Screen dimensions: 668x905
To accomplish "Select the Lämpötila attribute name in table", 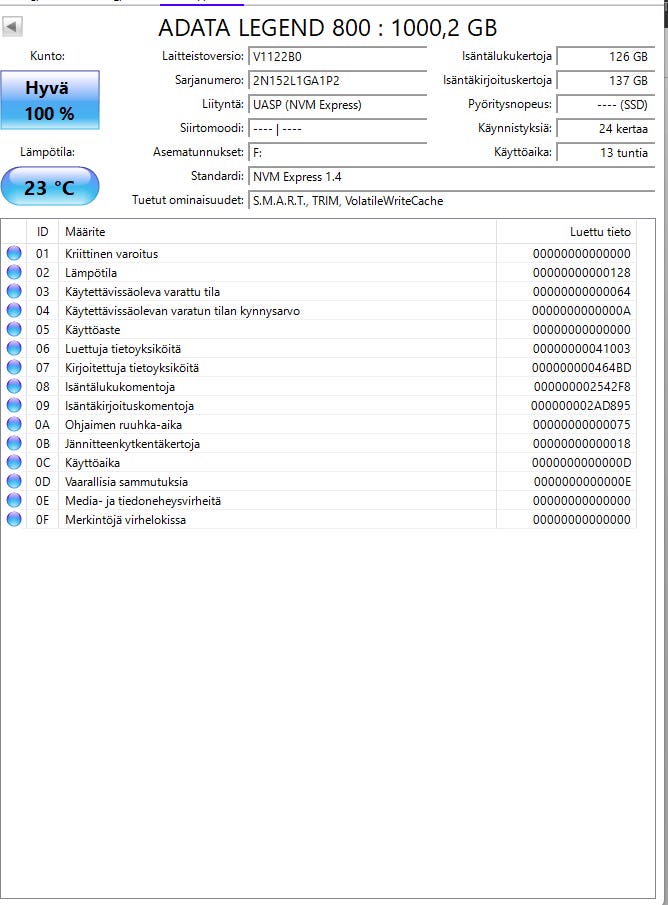I will (91, 272).
